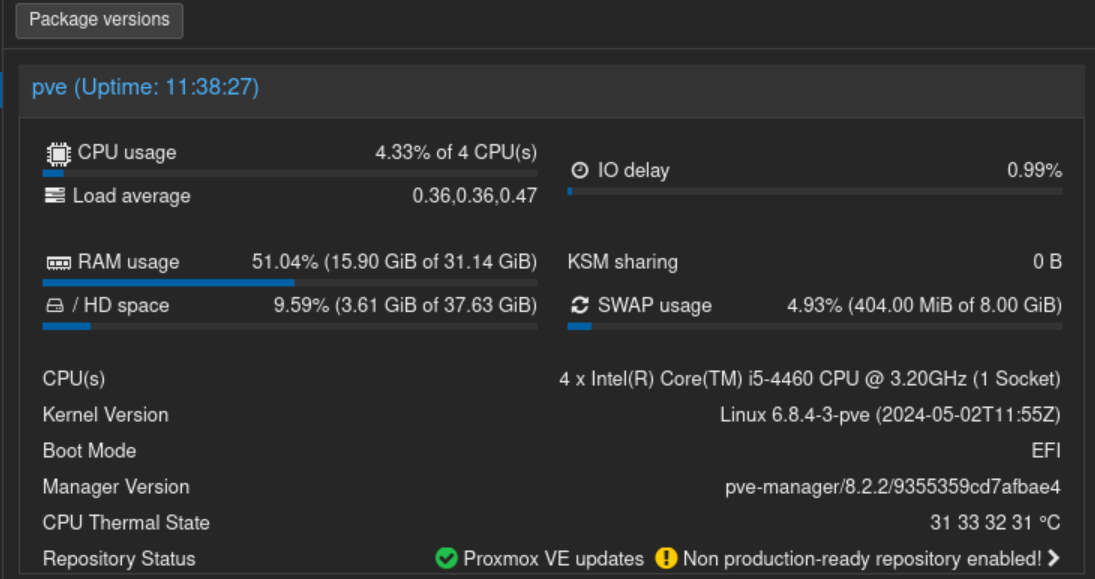
Task: Open the Package versions dialog
Action: point(99,20)
